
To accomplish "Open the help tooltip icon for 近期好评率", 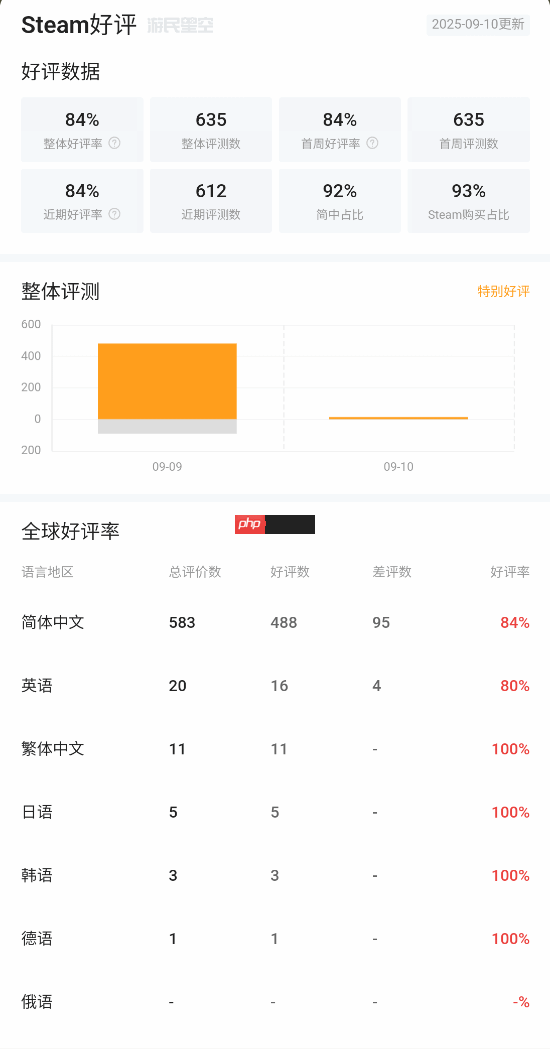I will click(114, 214).
